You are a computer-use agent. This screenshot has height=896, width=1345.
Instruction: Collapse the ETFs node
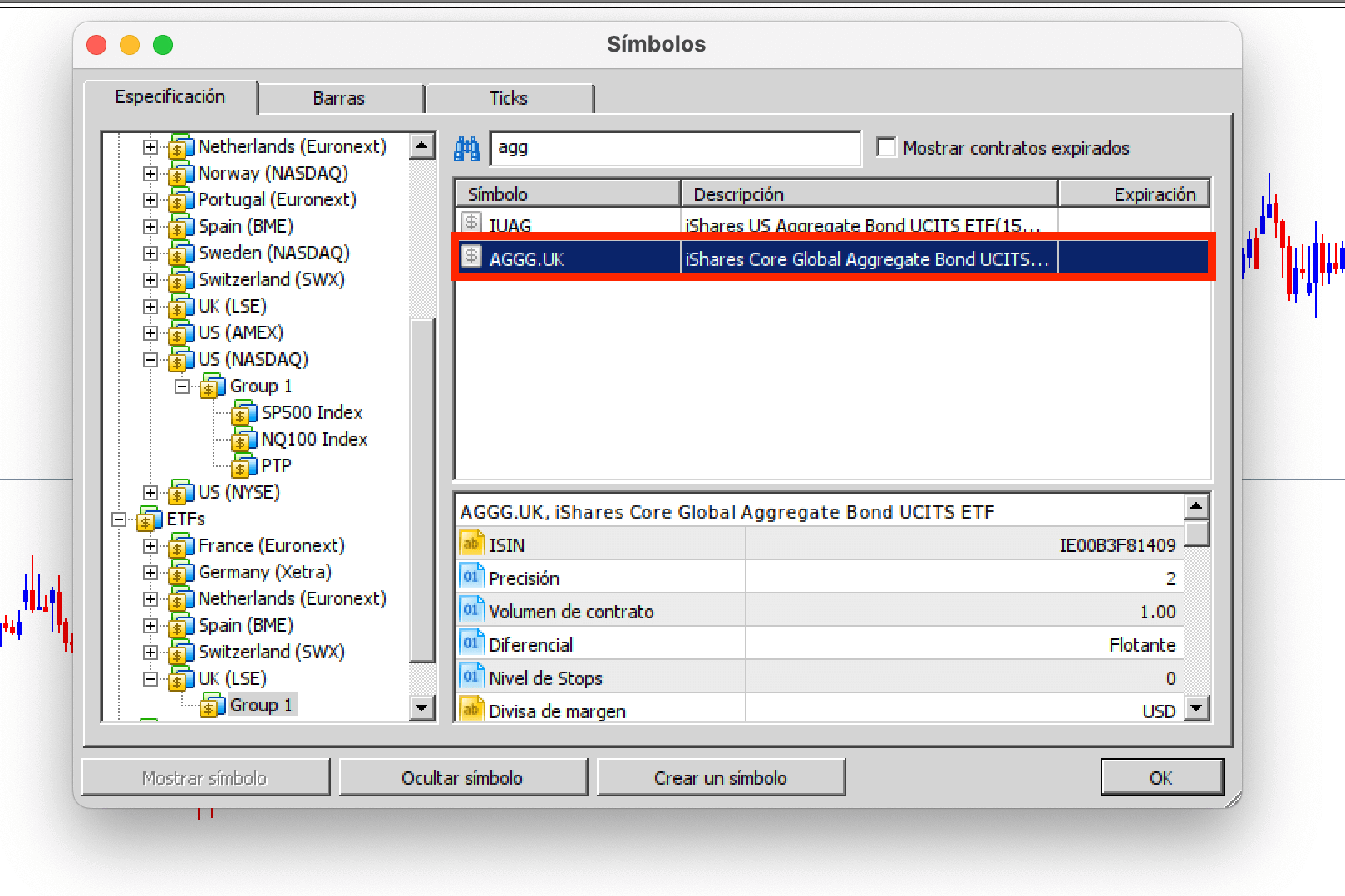[x=119, y=519]
